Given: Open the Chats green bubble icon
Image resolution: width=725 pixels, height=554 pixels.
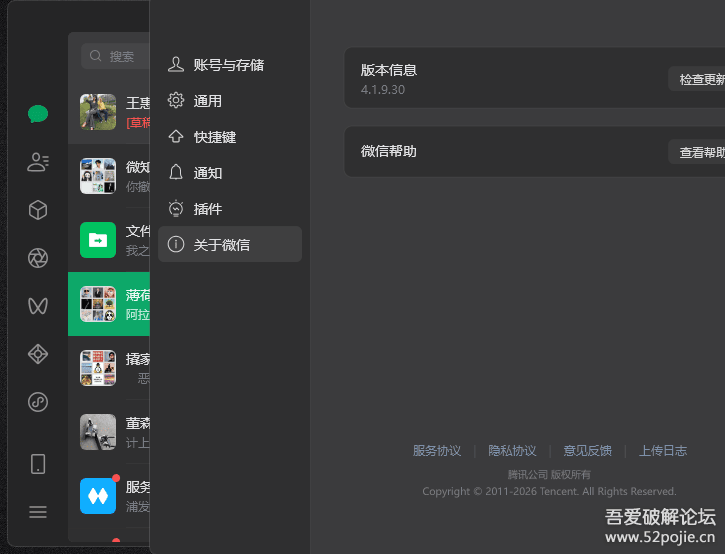Looking at the screenshot, I should 38,113.
